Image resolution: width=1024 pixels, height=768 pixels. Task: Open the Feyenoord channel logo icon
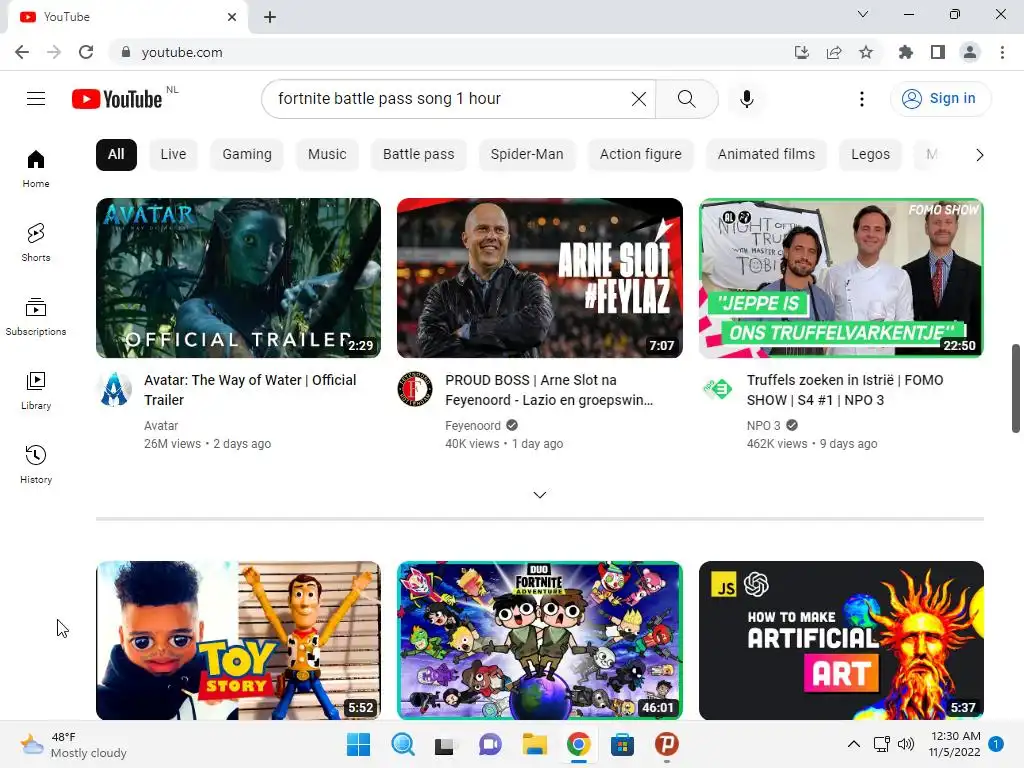coord(415,389)
